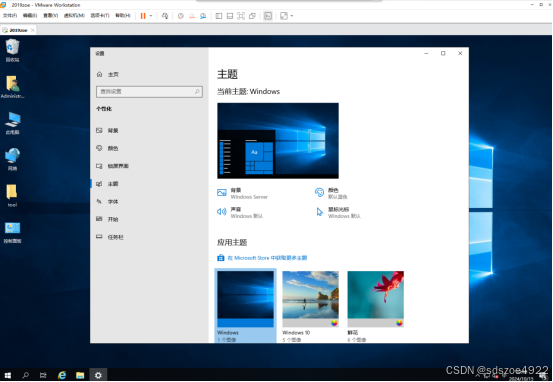
Task: Open the snapshot manager icon
Action: 203,16
